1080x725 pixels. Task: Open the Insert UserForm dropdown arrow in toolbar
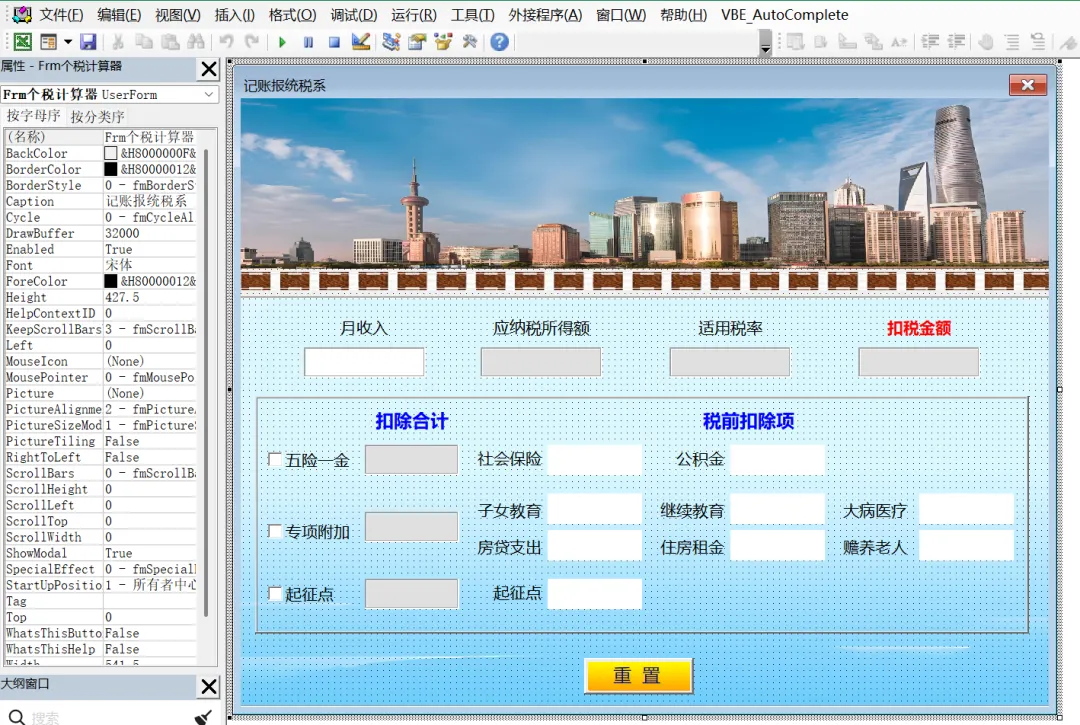pos(68,42)
